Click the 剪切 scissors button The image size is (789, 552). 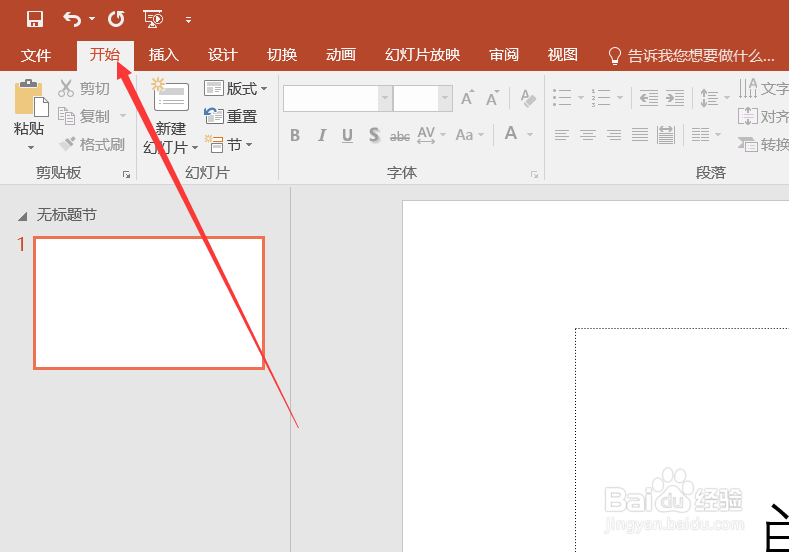tap(84, 88)
